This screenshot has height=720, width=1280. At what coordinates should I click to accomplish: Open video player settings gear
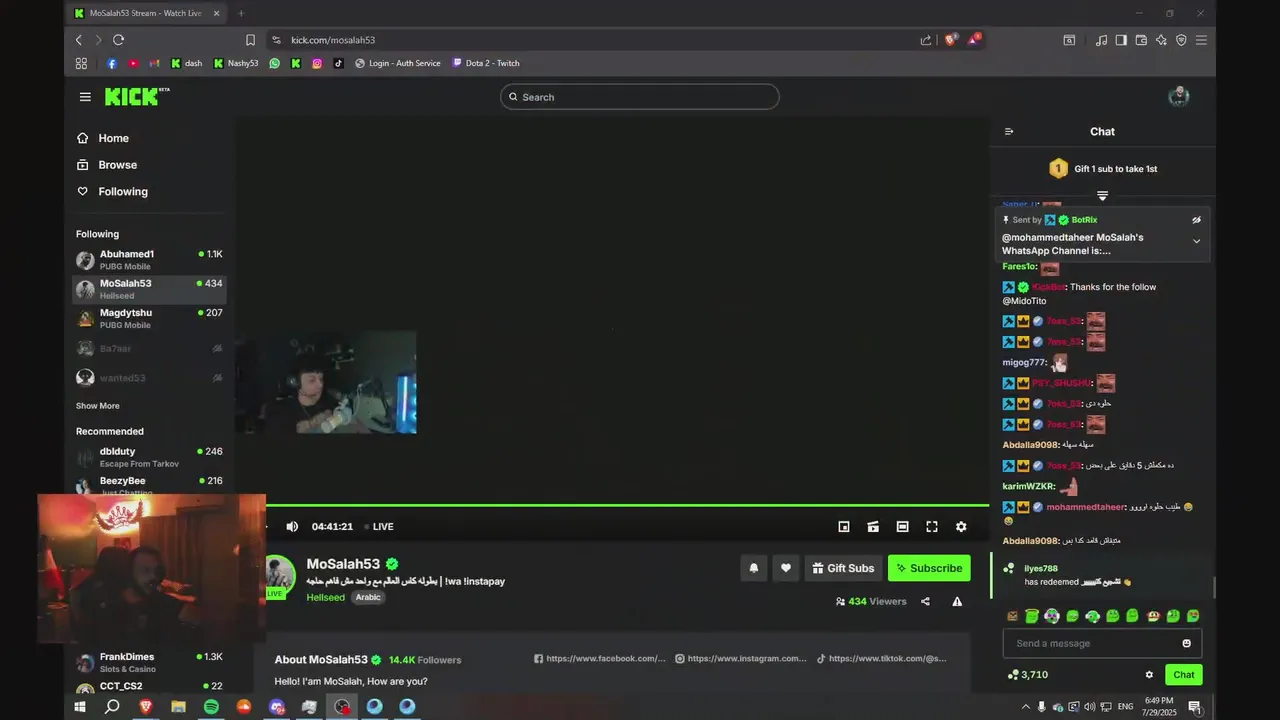961,527
